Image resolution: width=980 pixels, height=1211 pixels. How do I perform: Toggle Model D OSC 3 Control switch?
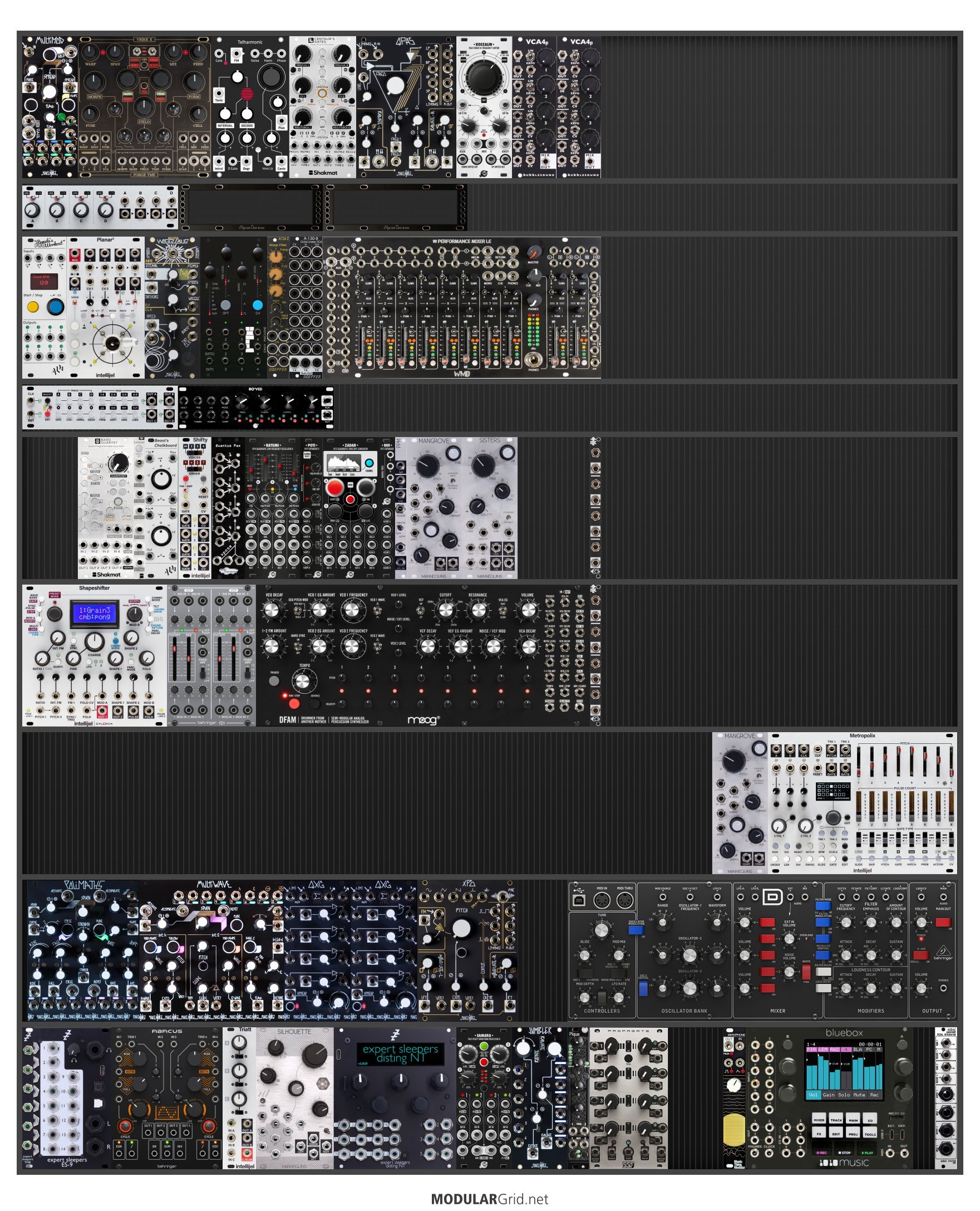coord(643,988)
